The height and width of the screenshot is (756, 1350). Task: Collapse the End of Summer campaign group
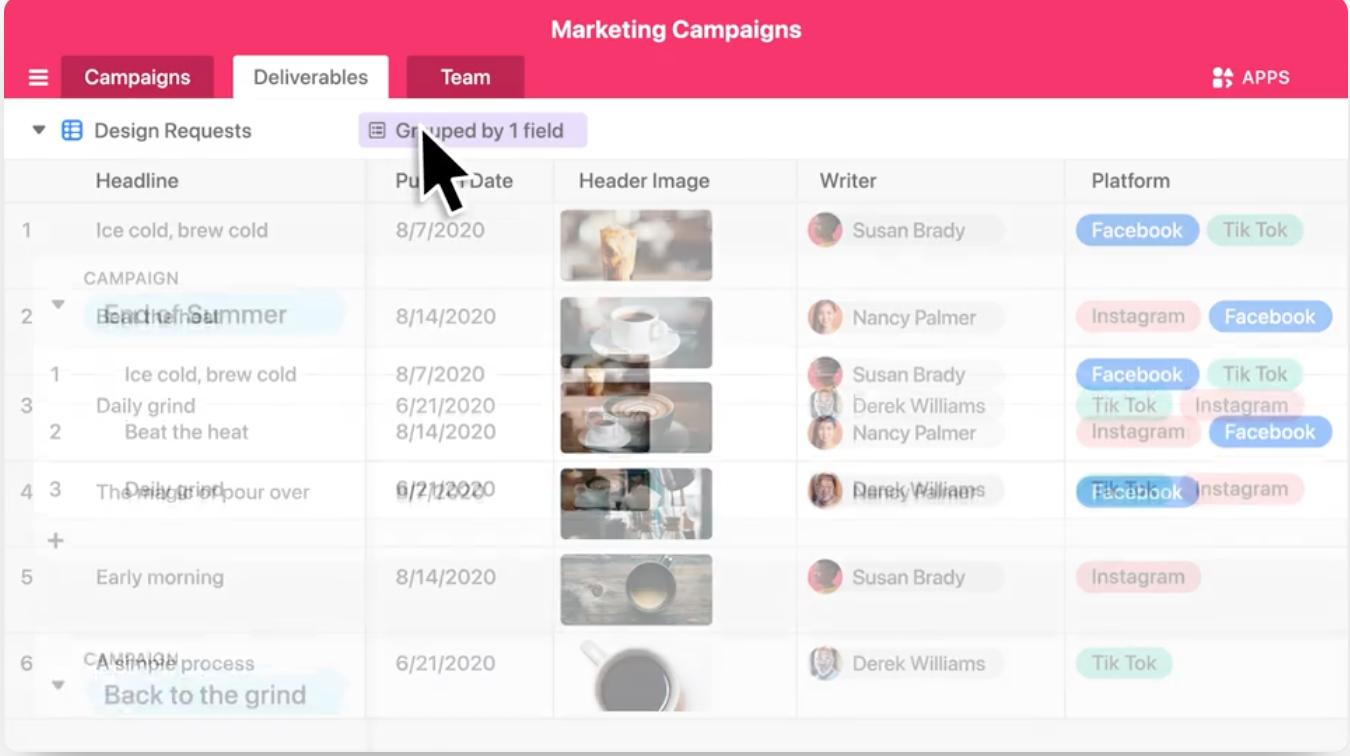(x=58, y=304)
